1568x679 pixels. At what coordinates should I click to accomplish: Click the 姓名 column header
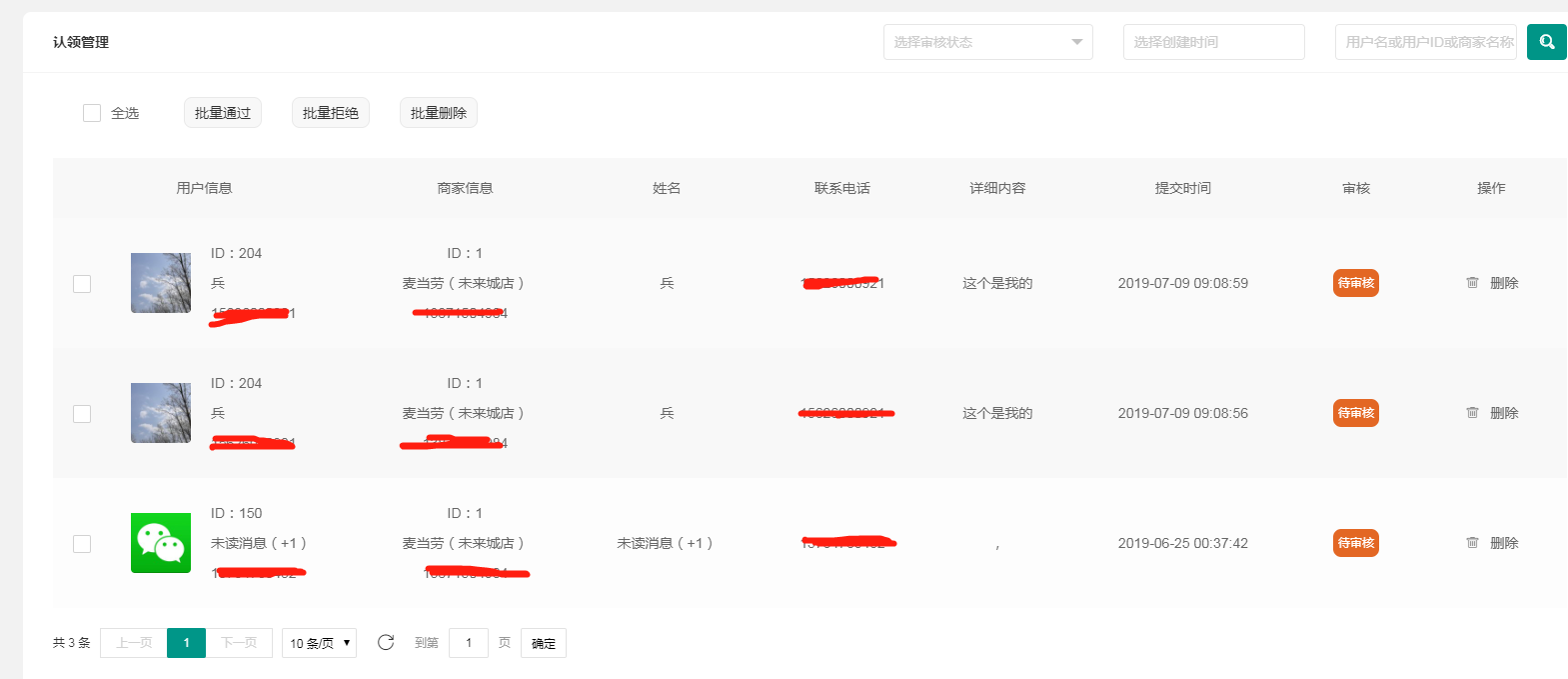(667, 188)
